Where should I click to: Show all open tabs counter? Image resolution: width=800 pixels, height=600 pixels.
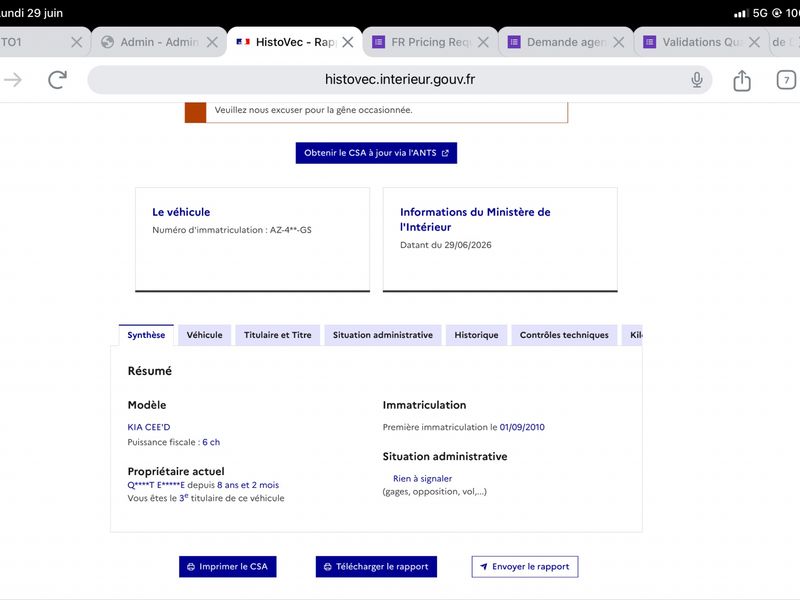click(x=786, y=80)
